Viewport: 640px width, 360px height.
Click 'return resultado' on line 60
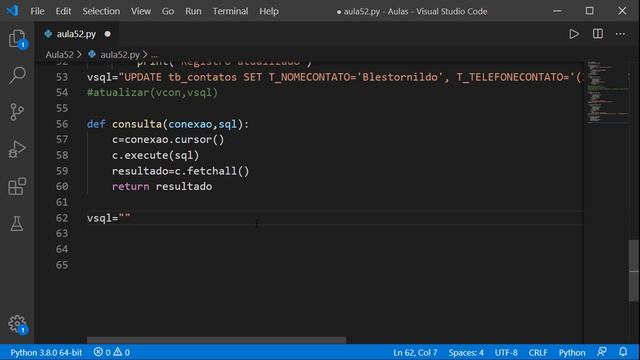162,187
